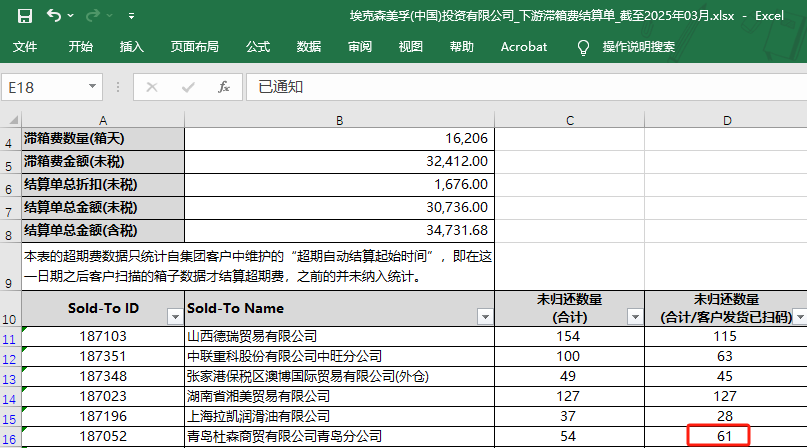Click the lightbulb tell-me icon

pos(583,47)
